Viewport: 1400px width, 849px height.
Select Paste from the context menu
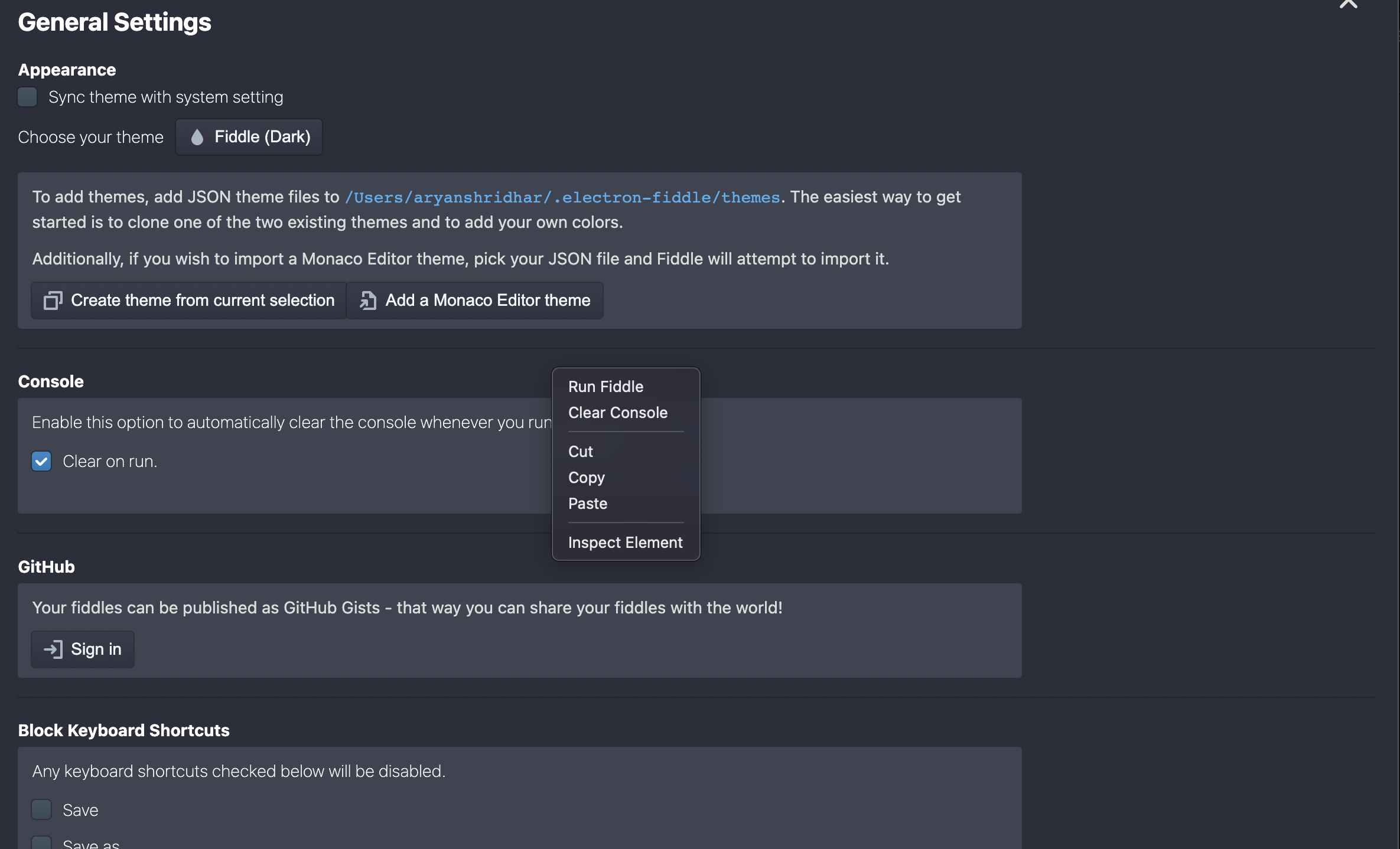click(587, 504)
